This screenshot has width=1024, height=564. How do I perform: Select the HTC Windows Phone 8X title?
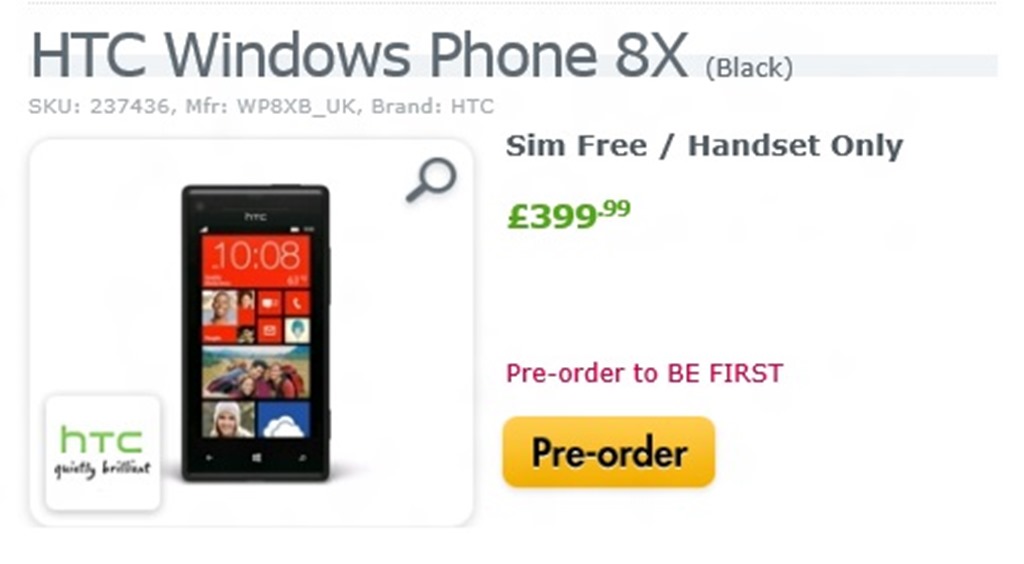coord(359,55)
